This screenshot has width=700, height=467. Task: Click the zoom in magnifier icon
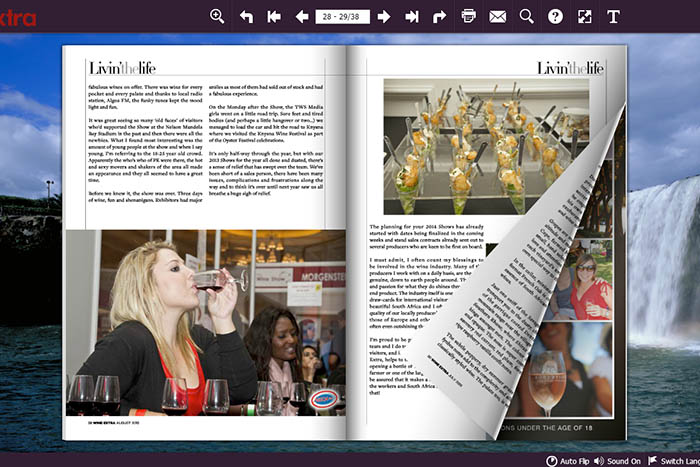[x=217, y=17]
